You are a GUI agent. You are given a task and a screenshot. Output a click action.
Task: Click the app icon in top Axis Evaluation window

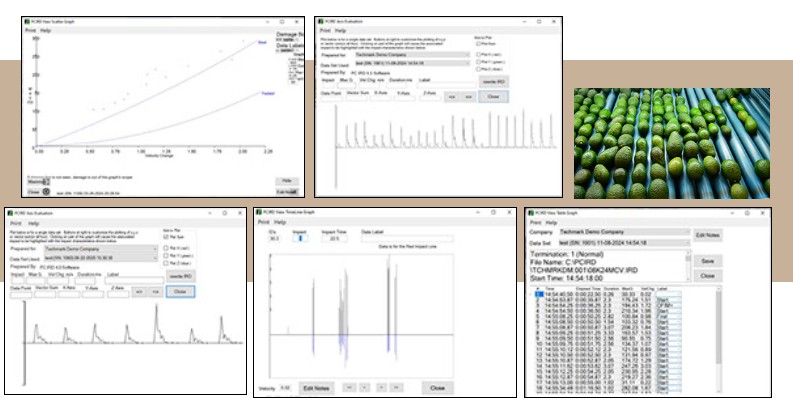coord(322,21)
